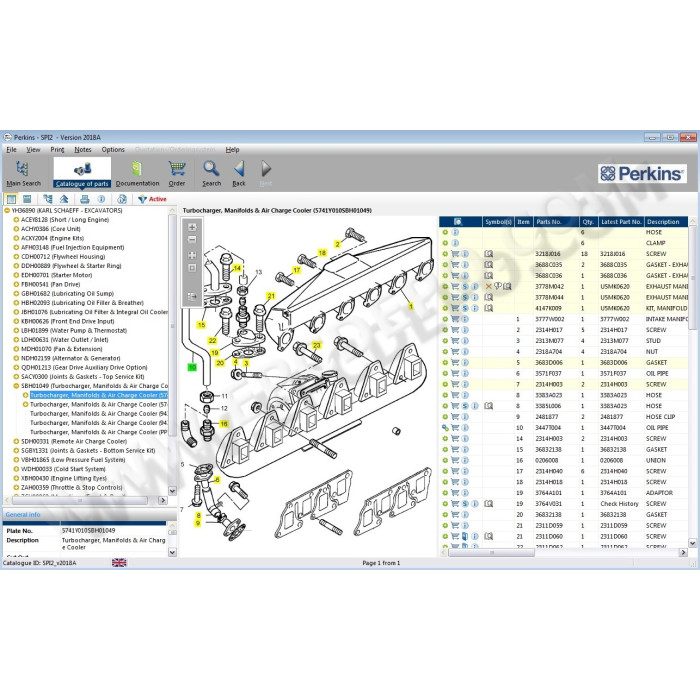This screenshot has width=700, height=700.
Task: Toggle the second layout view button
Action: [27, 199]
